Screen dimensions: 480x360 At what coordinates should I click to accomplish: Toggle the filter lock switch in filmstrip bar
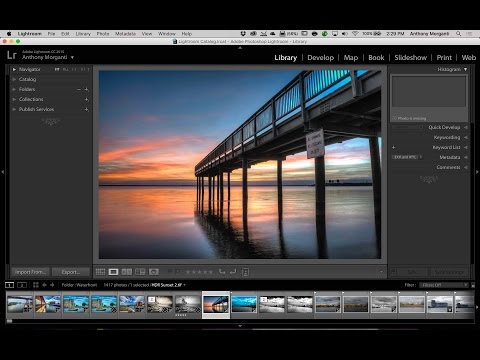point(473,285)
